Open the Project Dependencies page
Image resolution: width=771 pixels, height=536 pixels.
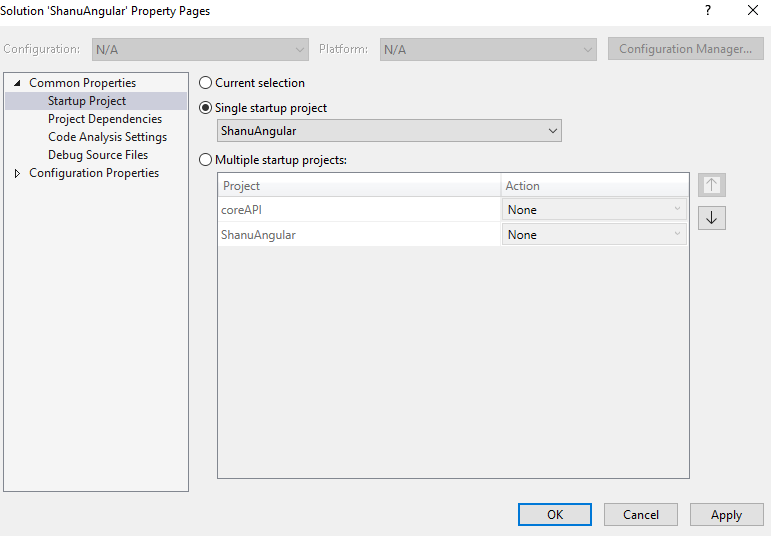pyautogui.click(x=105, y=119)
